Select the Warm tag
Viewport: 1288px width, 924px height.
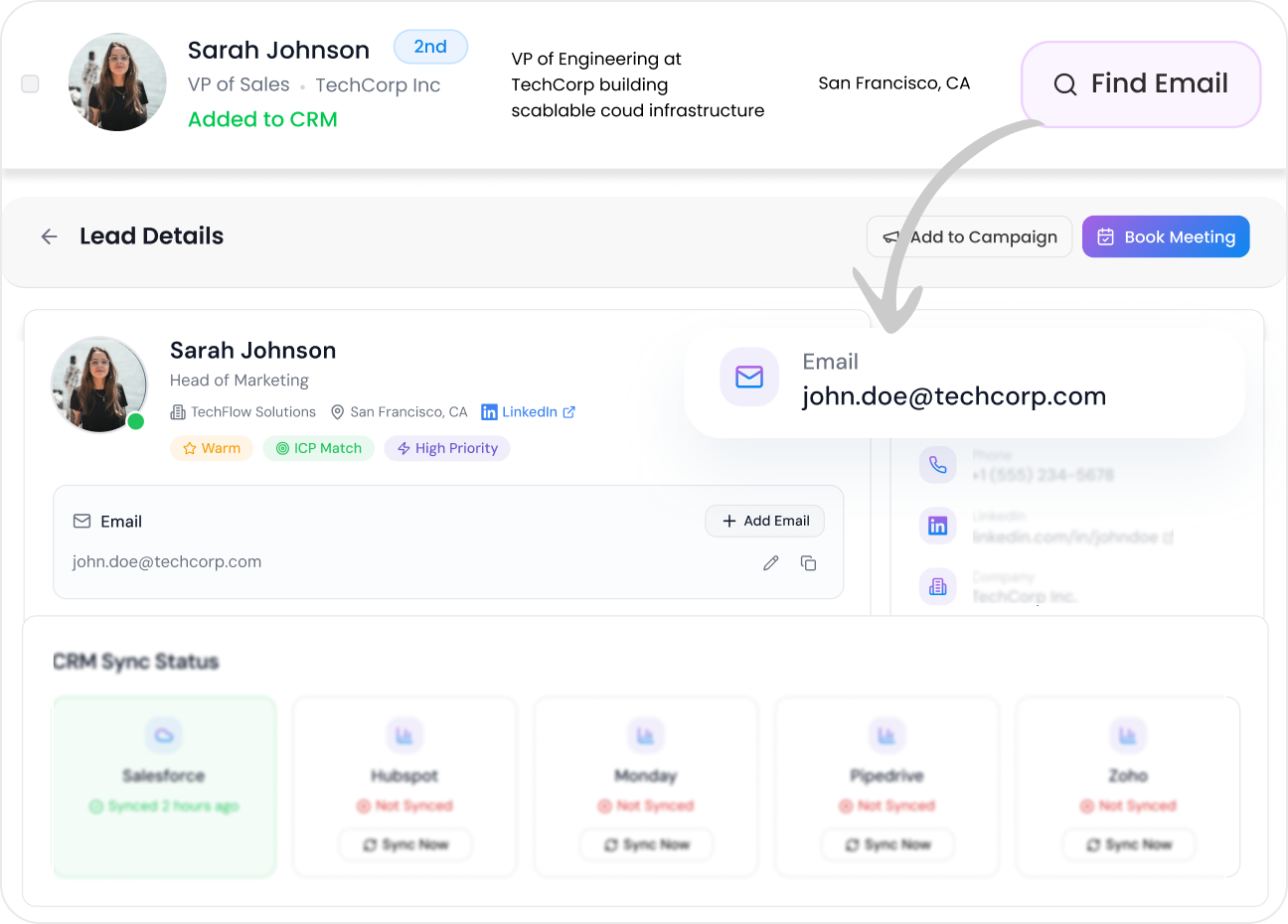click(212, 448)
